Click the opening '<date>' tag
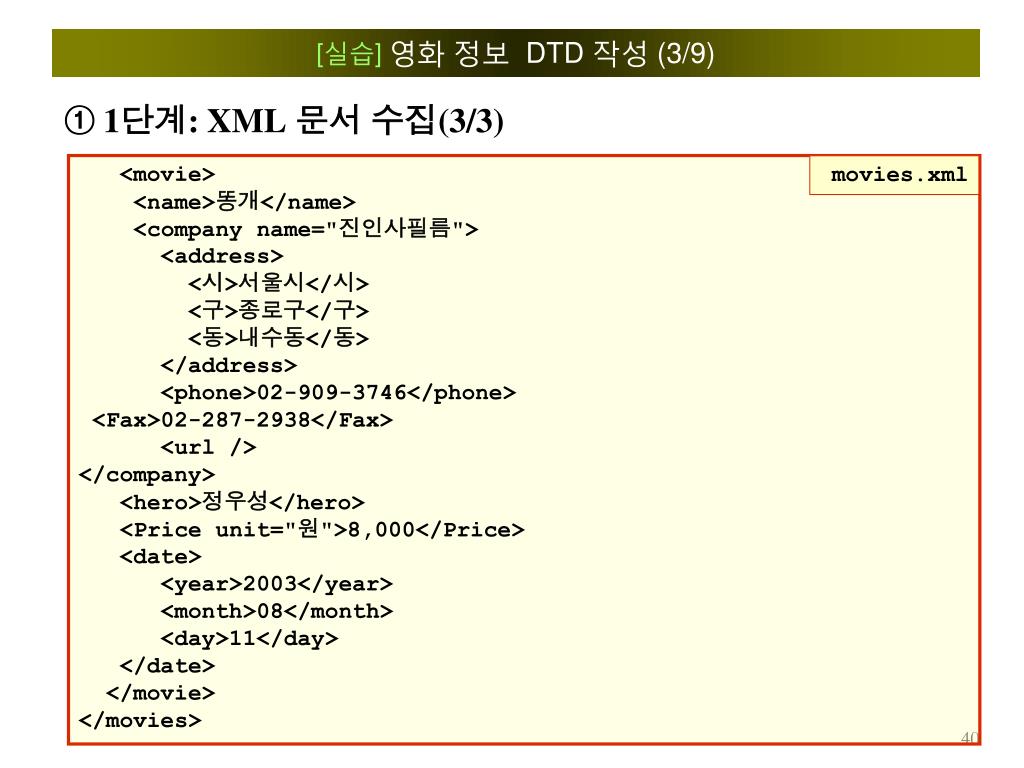The height and width of the screenshot is (768, 1024). pyautogui.click(x=161, y=556)
